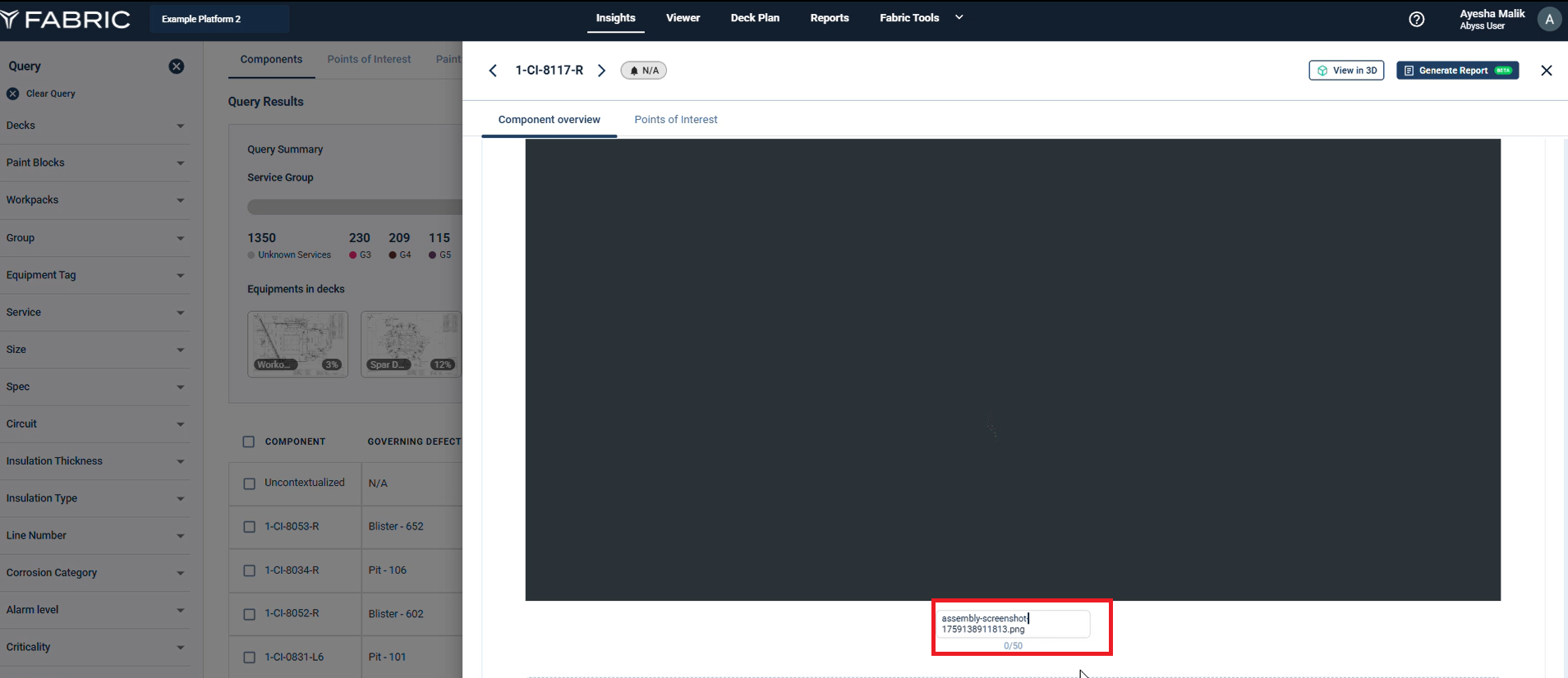Click the assembly-screenshot filename input field
1568x678 pixels.
[x=1013, y=624]
